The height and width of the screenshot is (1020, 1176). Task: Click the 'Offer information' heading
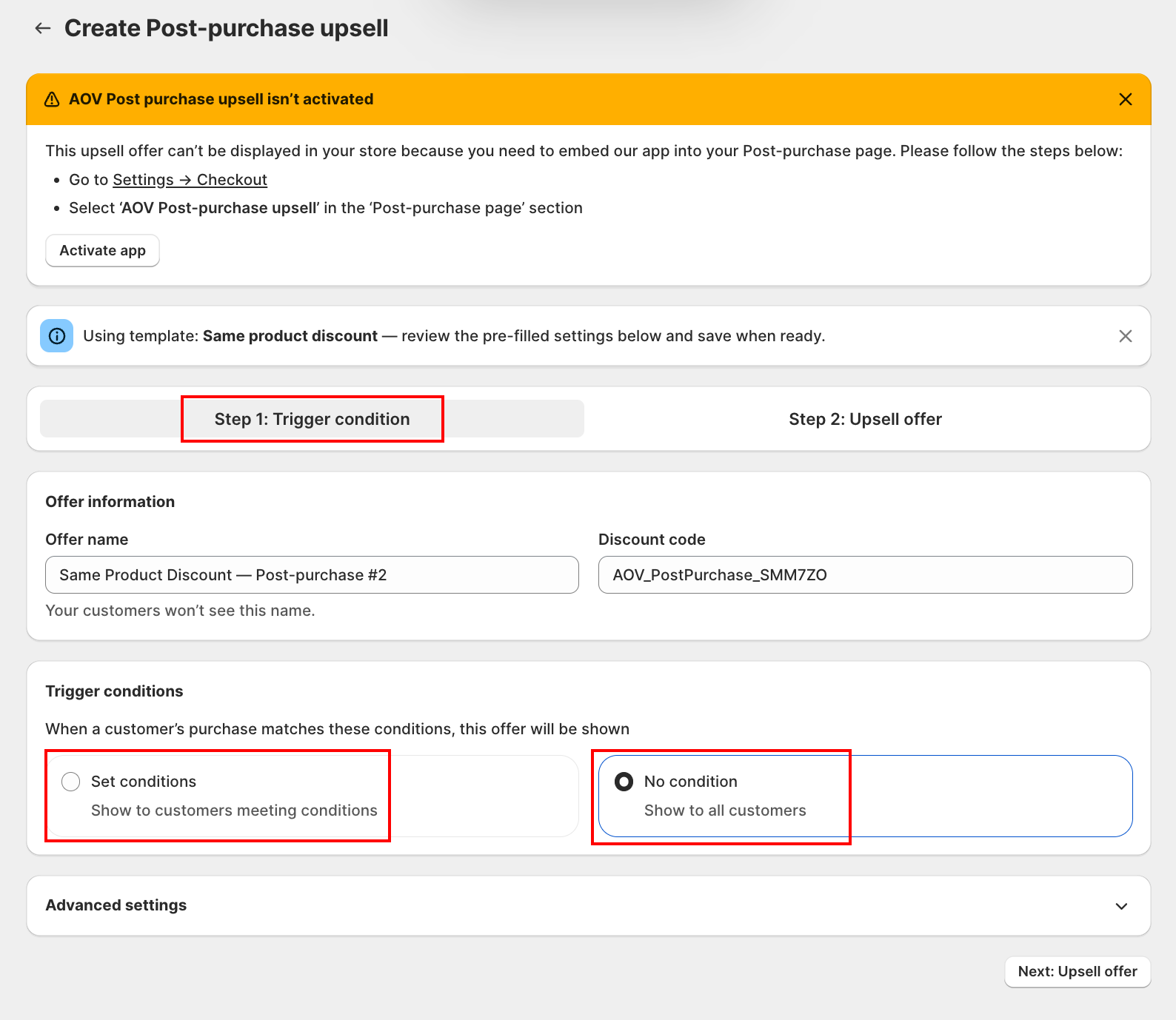pos(110,502)
